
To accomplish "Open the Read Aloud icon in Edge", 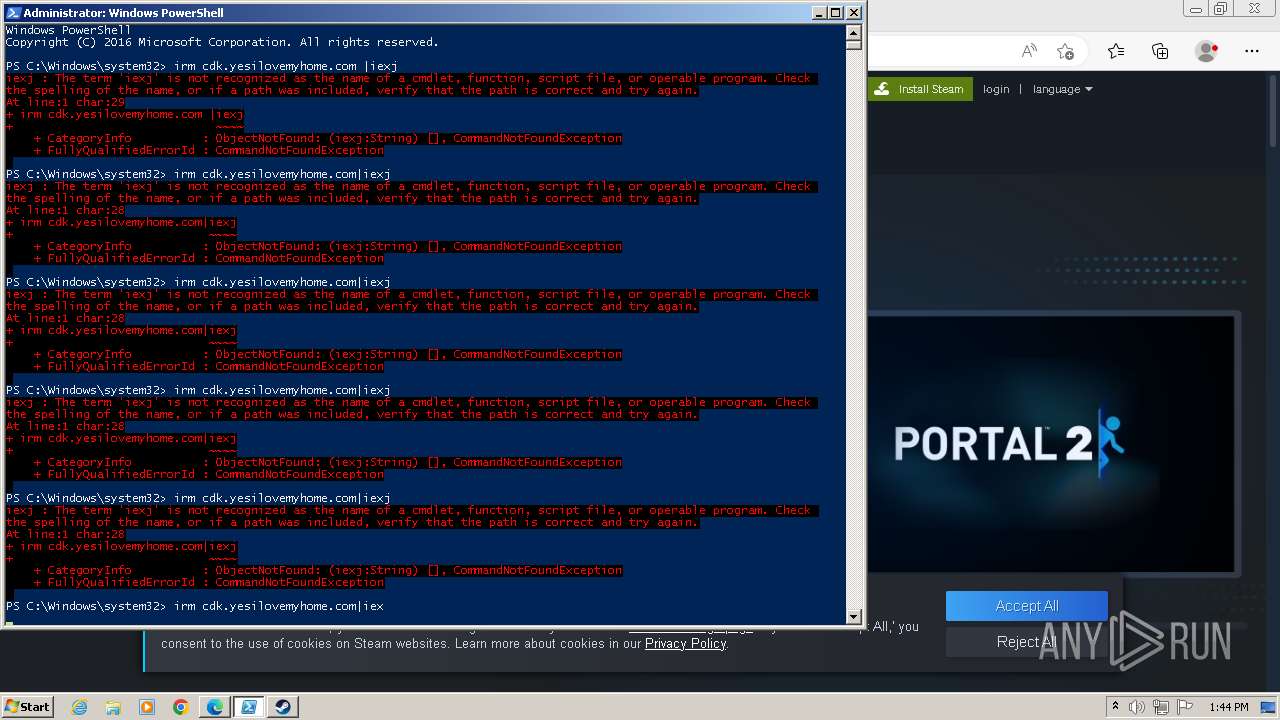I will tap(1029, 51).
